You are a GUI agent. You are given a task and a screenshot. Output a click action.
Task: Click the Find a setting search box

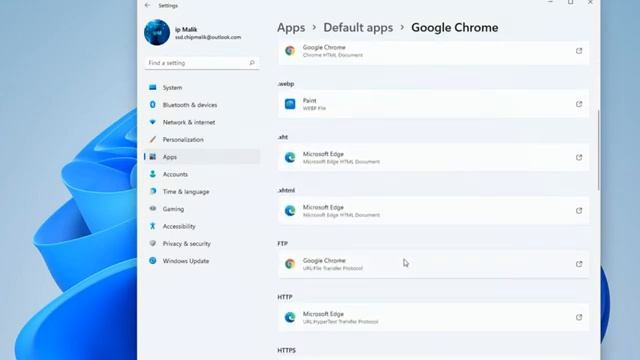[x=202, y=63]
